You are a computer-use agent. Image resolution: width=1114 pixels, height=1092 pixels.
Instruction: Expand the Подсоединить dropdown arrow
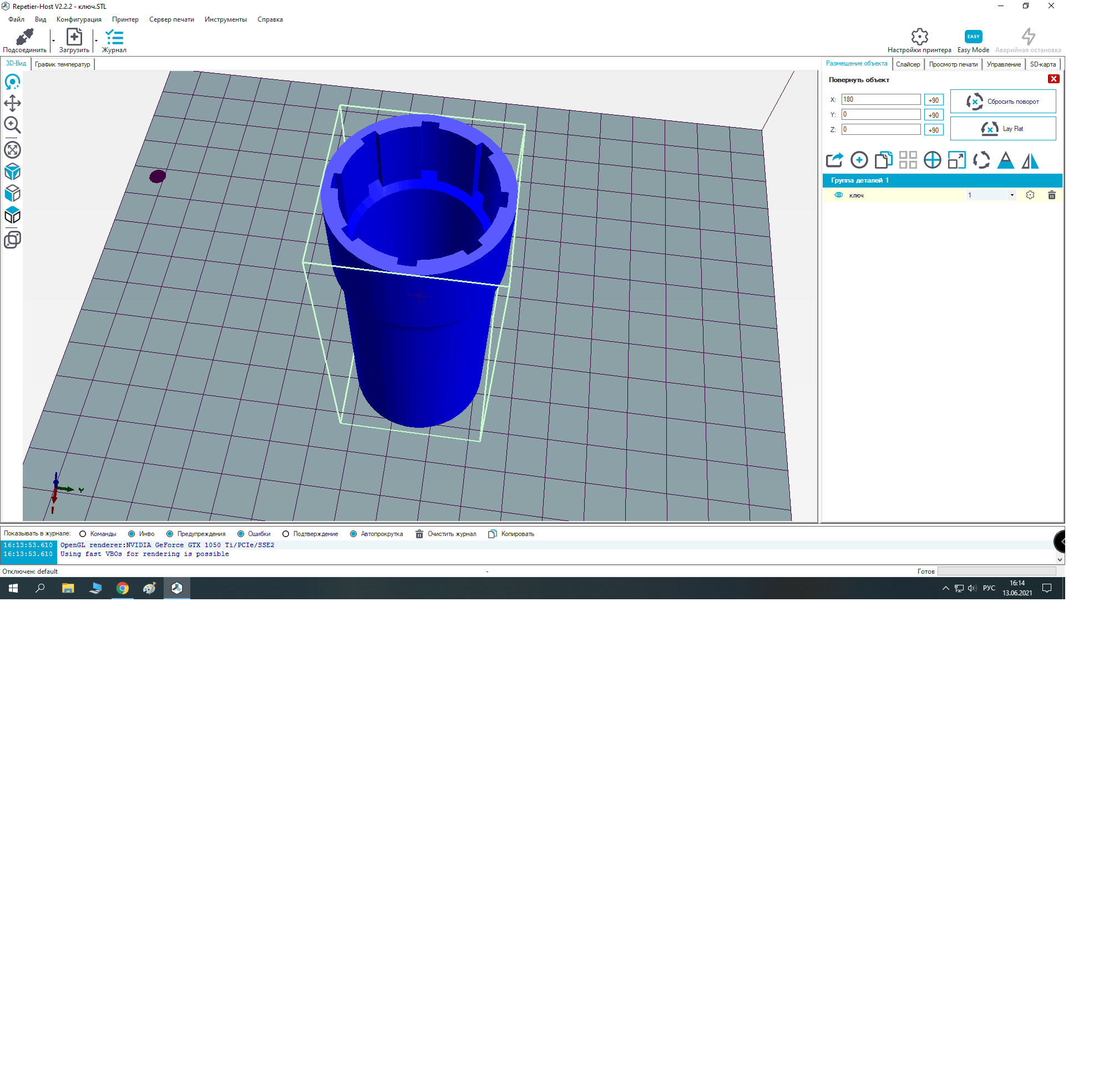click(x=53, y=41)
